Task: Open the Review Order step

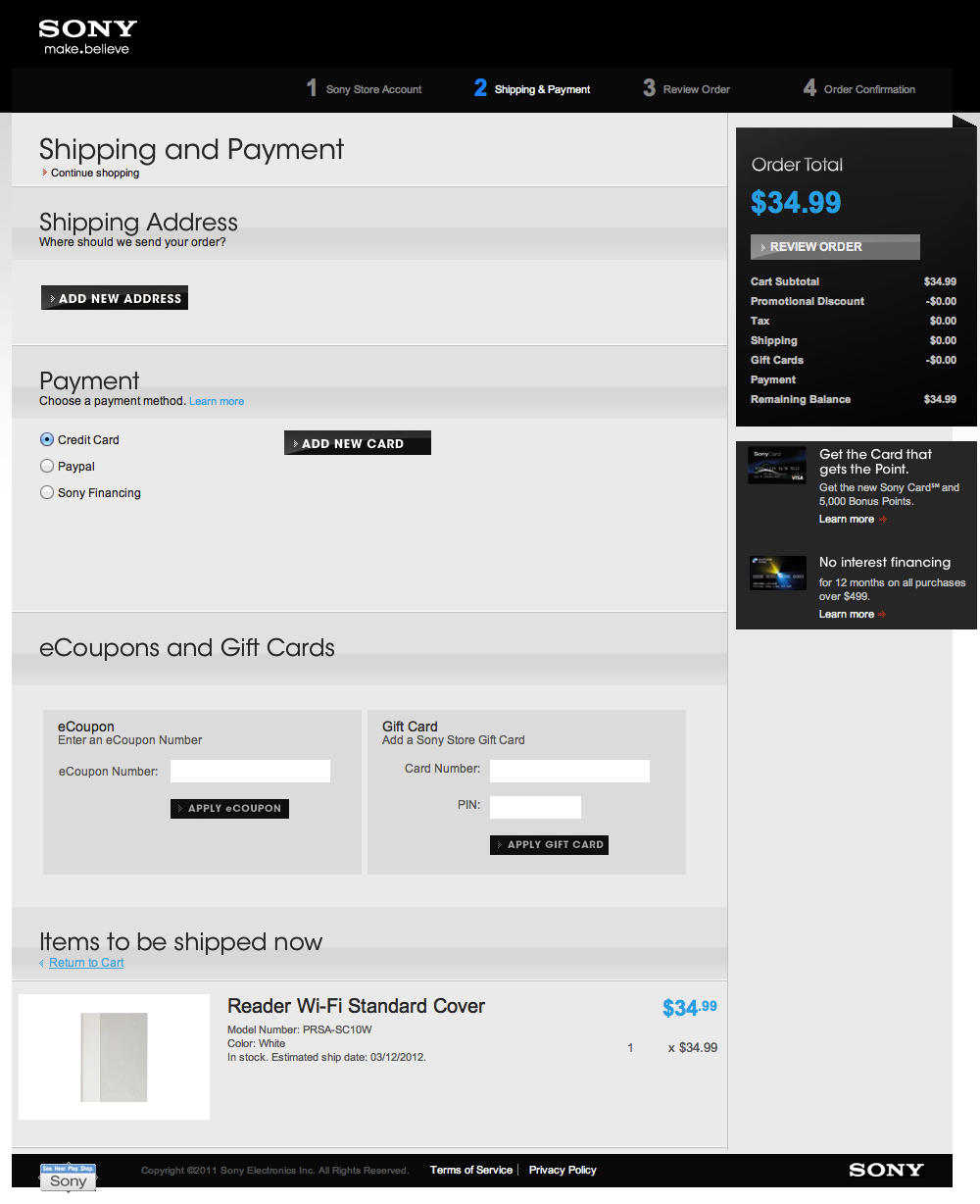Action: point(686,88)
